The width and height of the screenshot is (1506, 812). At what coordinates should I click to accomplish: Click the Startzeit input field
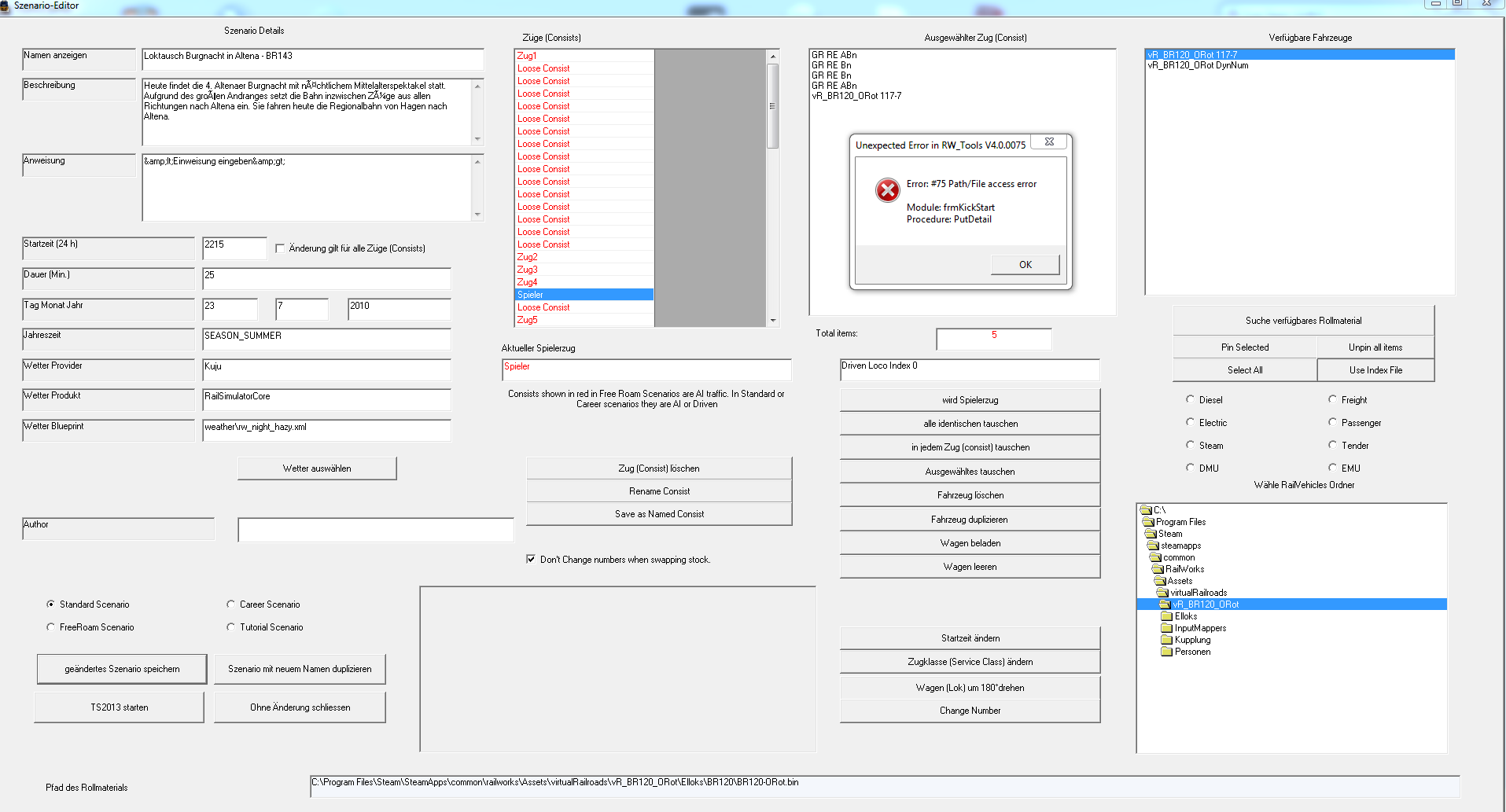(x=234, y=248)
